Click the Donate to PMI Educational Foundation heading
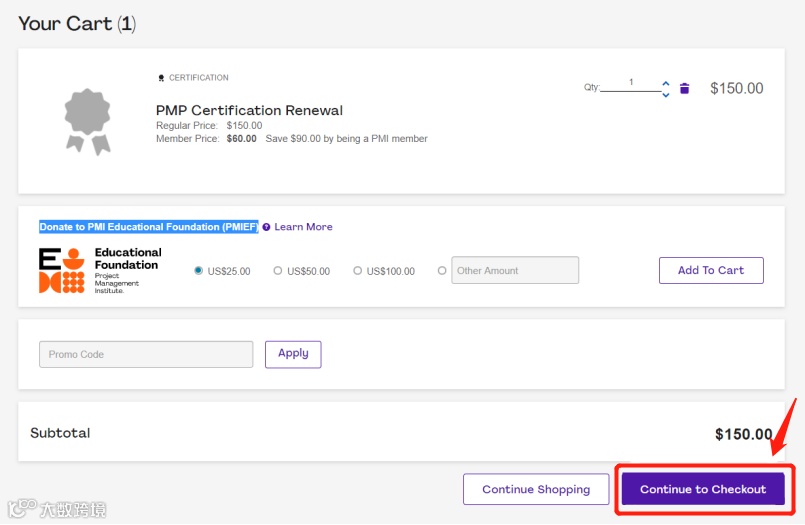The width and height of the screenshot is (805, 525). click(x=149, y=227)
